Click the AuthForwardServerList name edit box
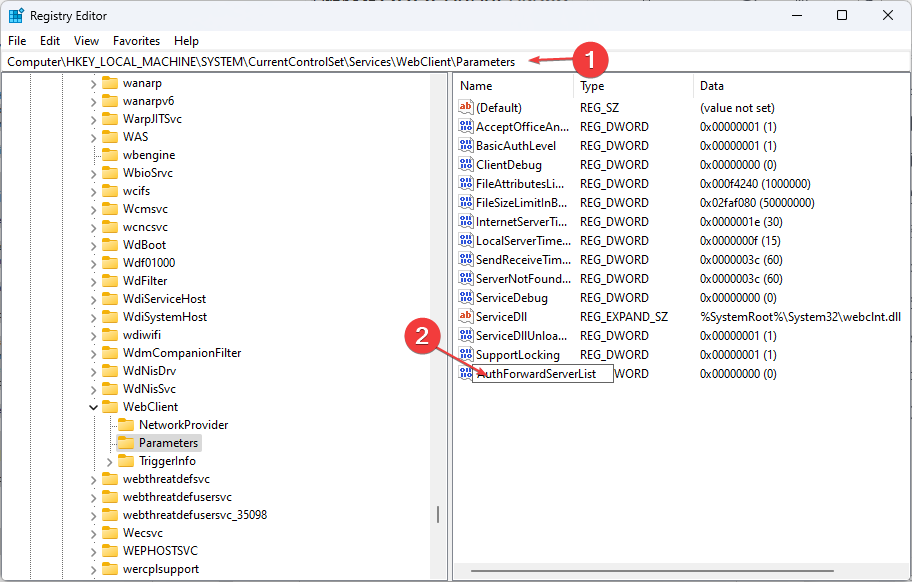Image resolution: width=912 pixels, height=582 pixels. coord(543,374)
